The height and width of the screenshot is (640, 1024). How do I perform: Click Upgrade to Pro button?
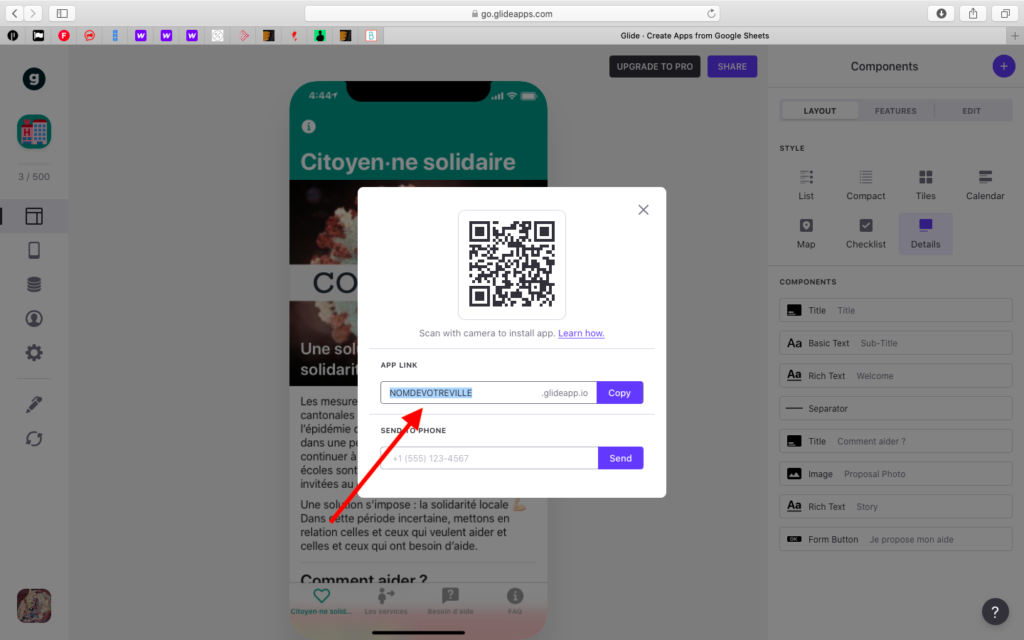pyautogui.click(x=654, y=67)
